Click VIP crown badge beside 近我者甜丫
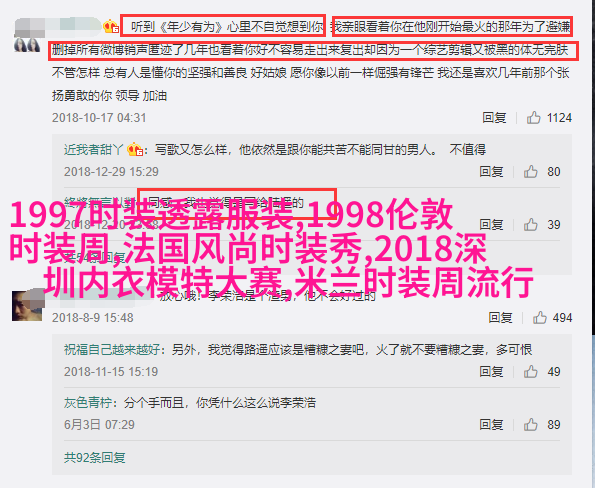 click(135, 149)
